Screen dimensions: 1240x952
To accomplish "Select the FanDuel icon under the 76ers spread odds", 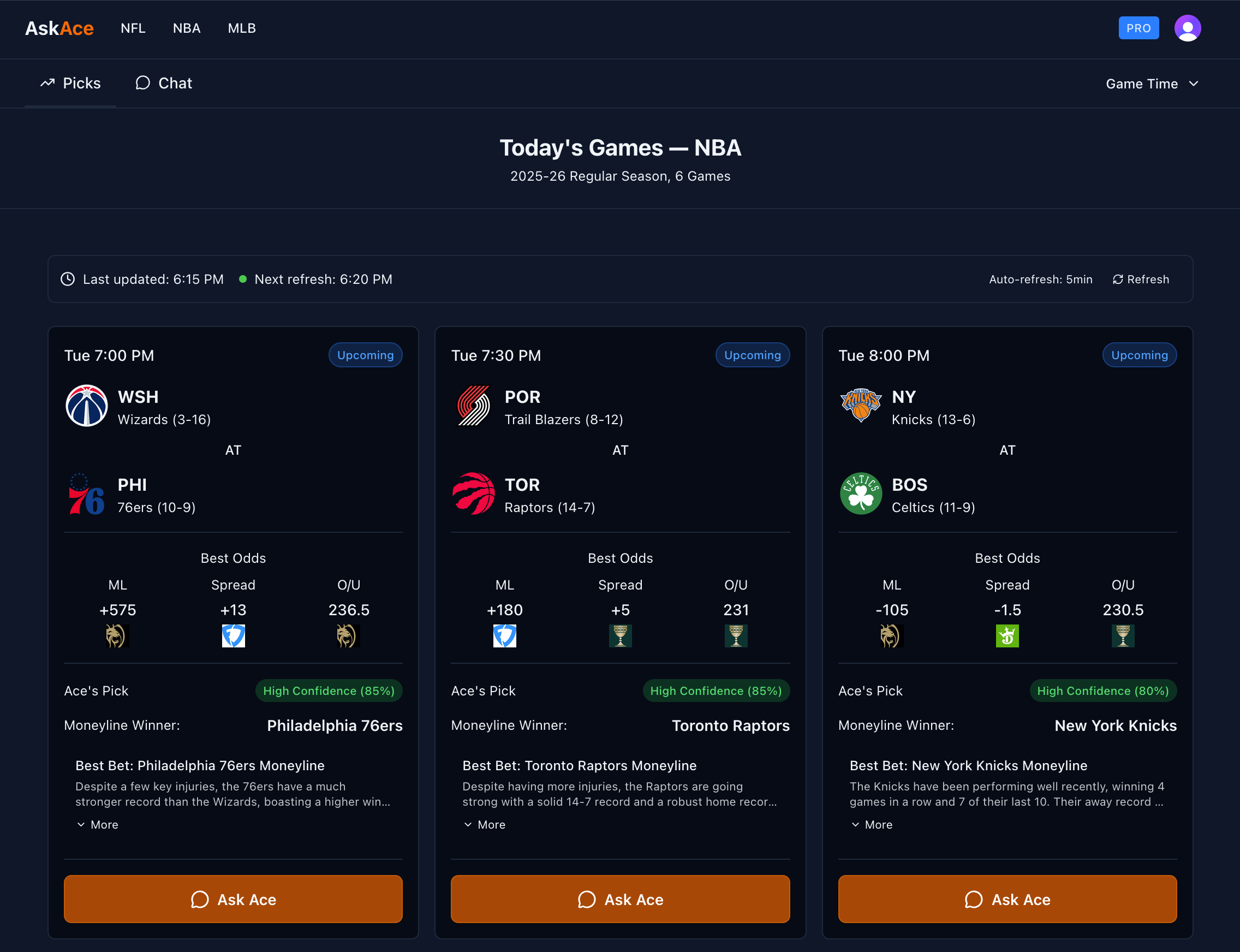I will pyautogui.click(x=233, y=636).
